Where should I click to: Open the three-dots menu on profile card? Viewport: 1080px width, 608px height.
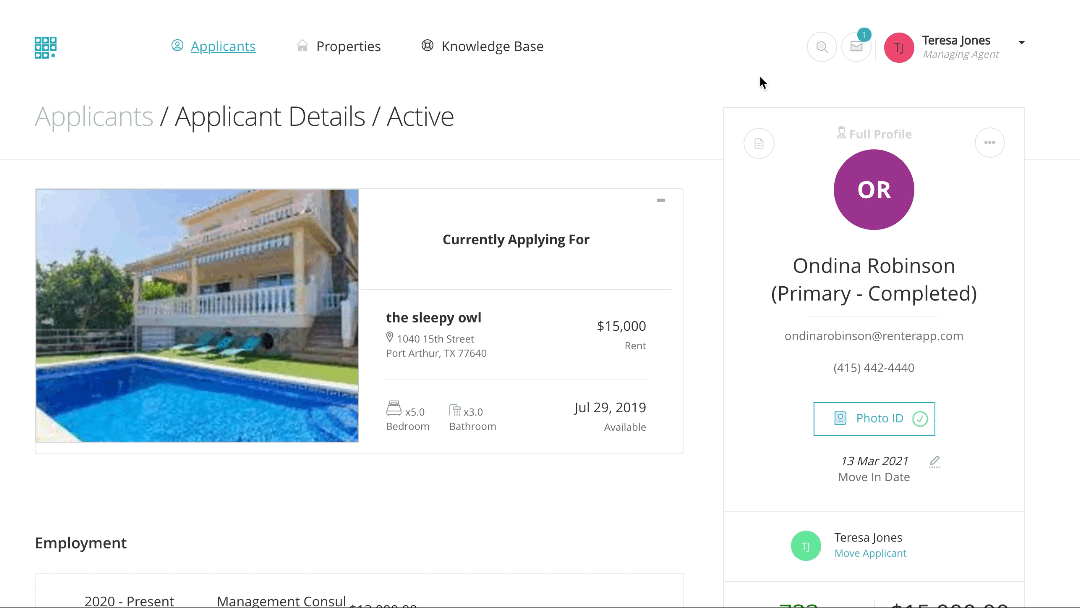(x=989, y=143)
